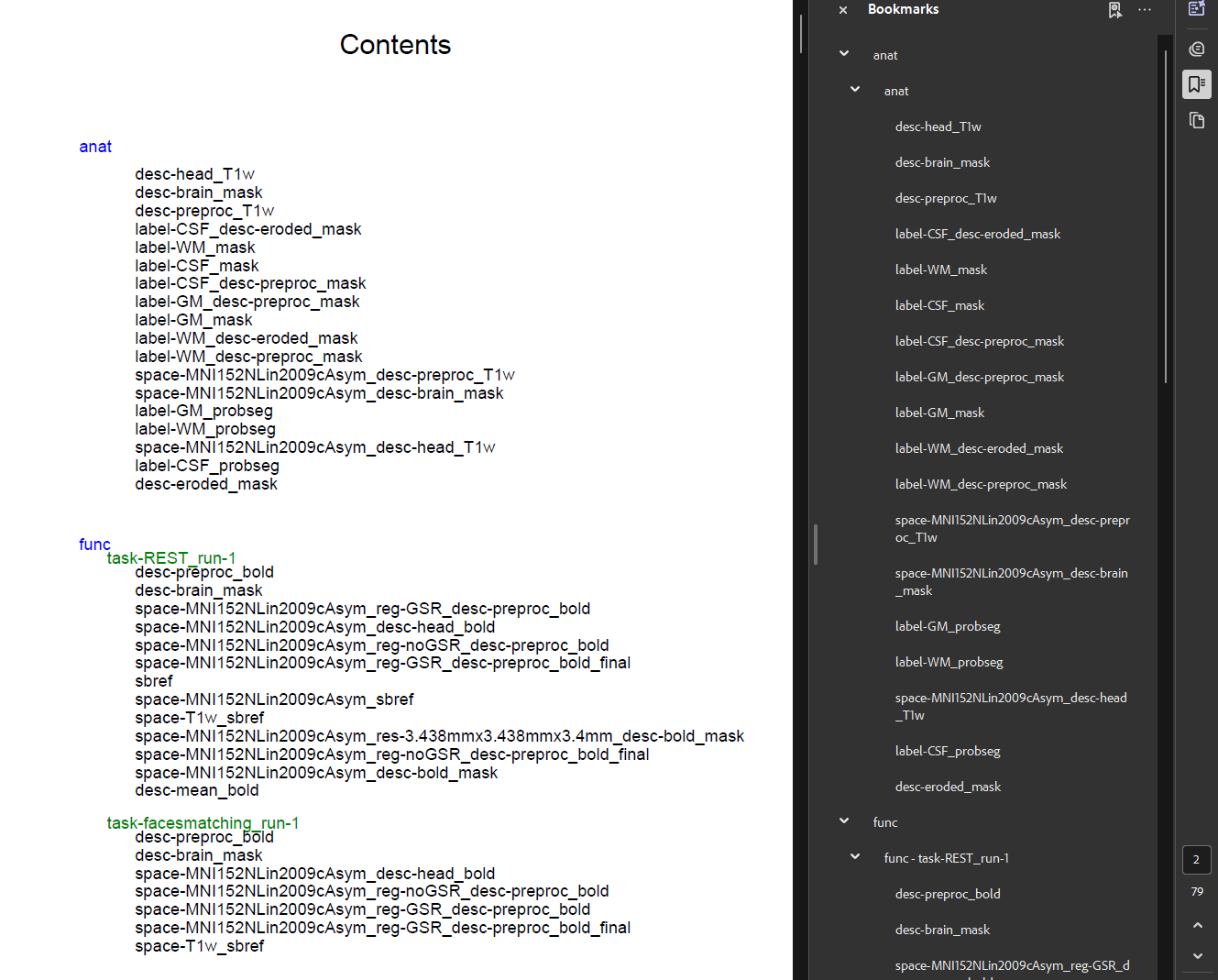Collapse the top-level anat bookmark
Image resolution: width=1218 pixels, height=980 pixels.
tap(844, 54)
